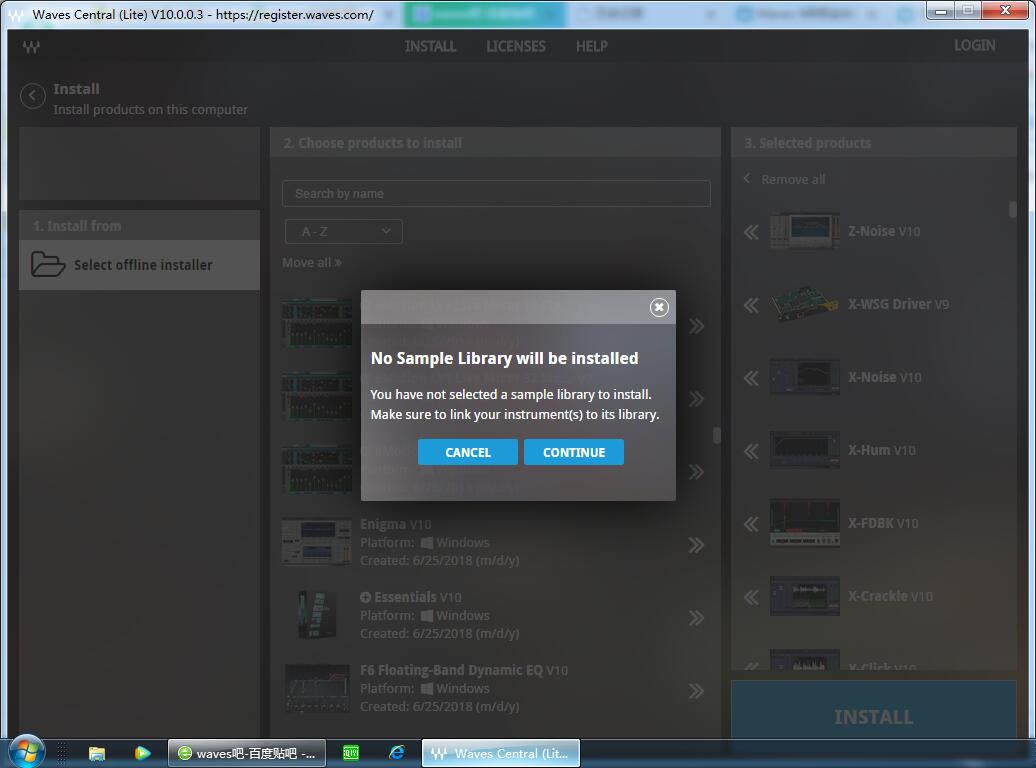Click the Z-Noise V10 thumbnail
This screenshot has height=768, width=1036.
pos(805,231)
